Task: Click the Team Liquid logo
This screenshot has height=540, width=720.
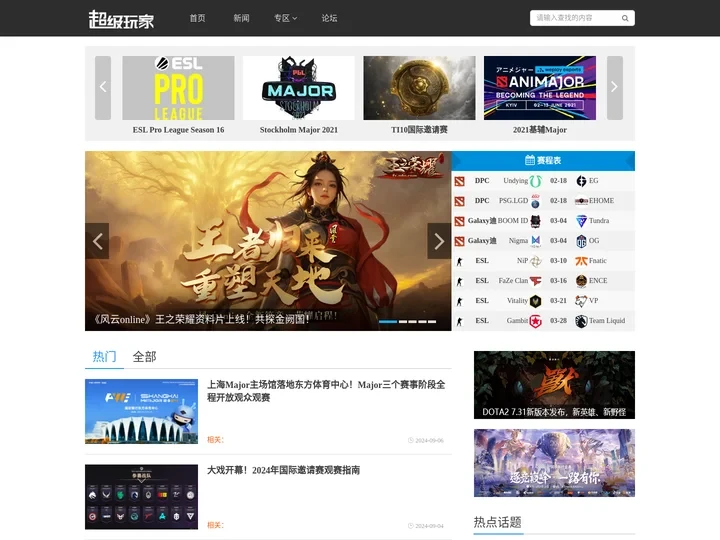Action: (581, 321)
